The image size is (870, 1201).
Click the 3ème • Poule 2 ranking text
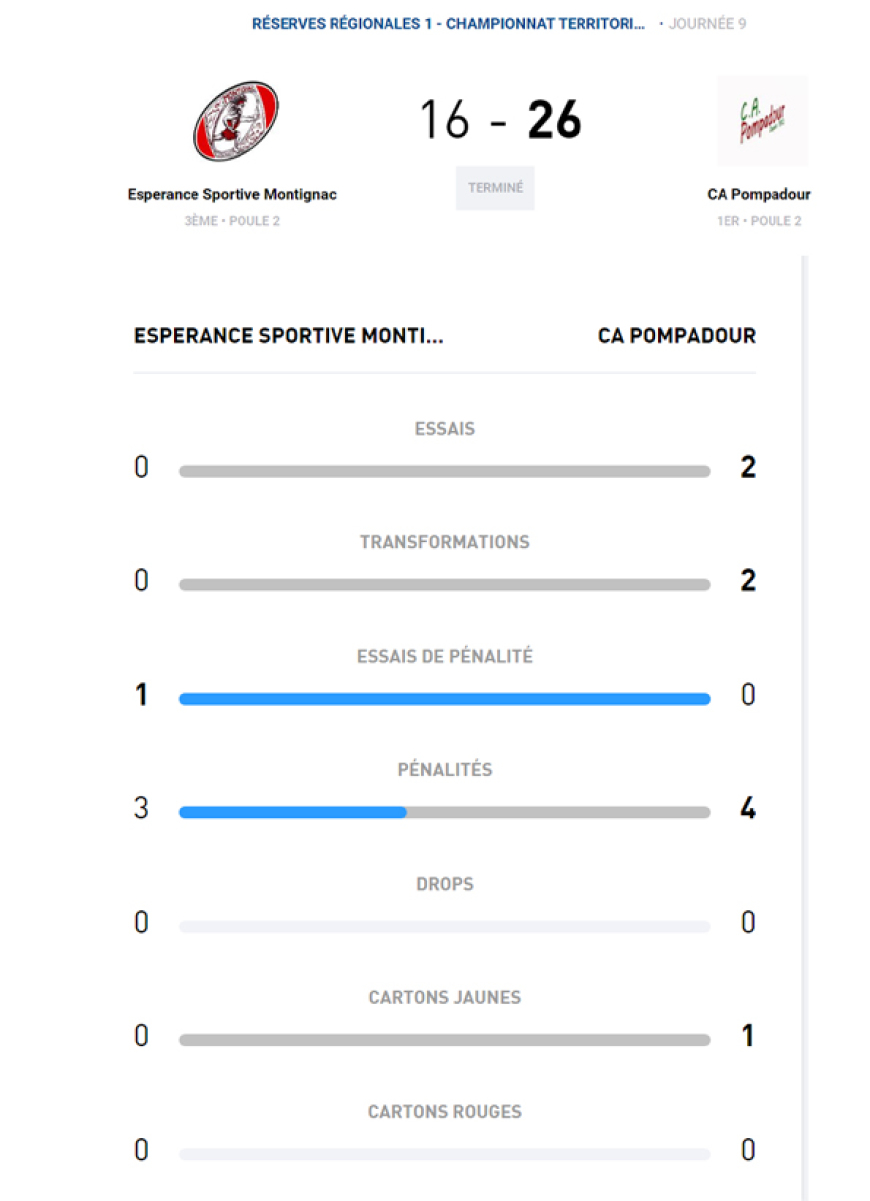pyautogui.click(x=232, y=221)
